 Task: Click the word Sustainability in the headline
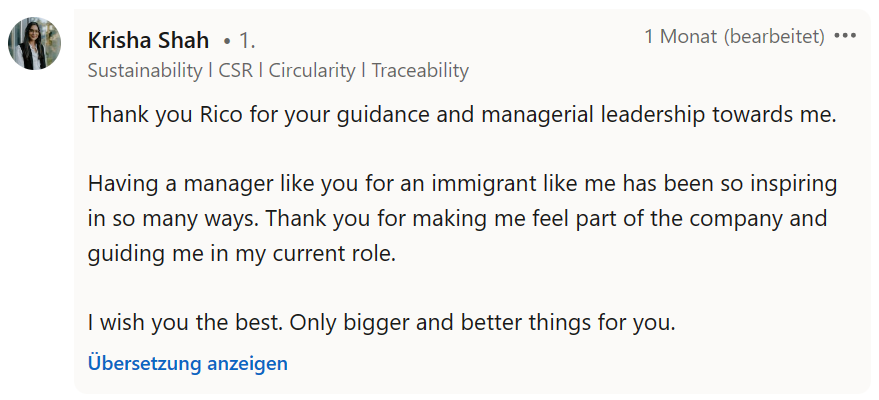pyautogui.click(x=145, y=71)
